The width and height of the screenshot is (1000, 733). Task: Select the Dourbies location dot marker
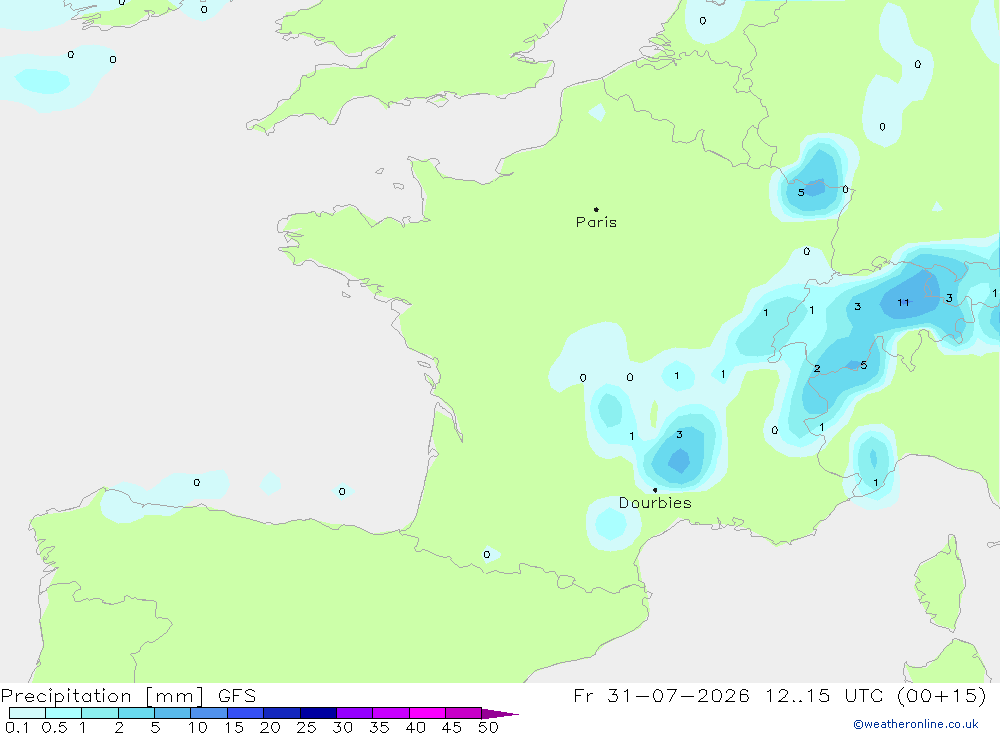[x=655, y=490]
